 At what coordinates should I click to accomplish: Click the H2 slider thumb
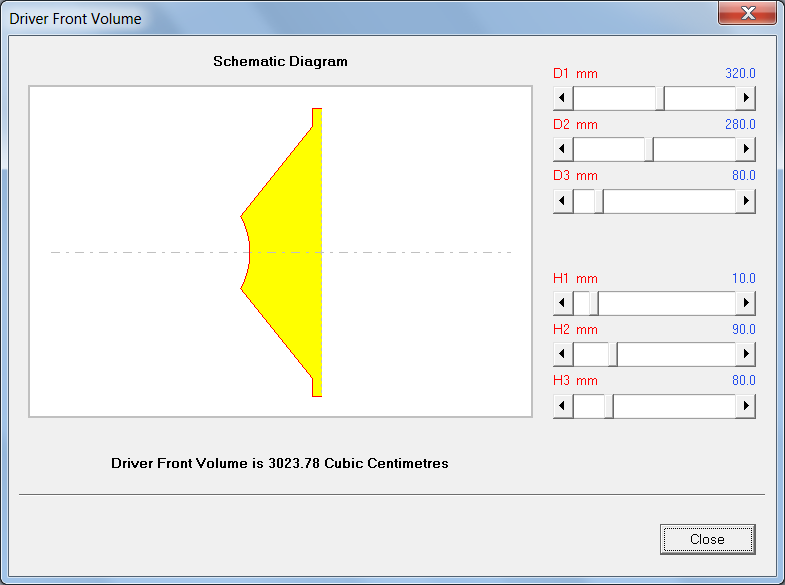tap(613, 354)
